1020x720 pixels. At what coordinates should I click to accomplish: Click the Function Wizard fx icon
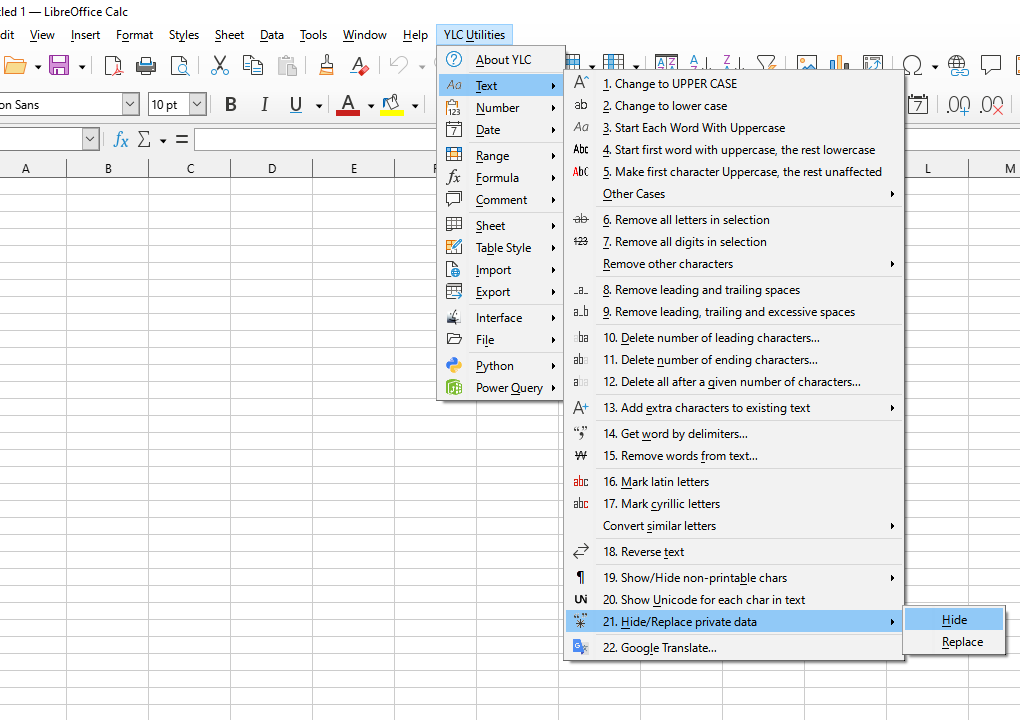(121, 140)
